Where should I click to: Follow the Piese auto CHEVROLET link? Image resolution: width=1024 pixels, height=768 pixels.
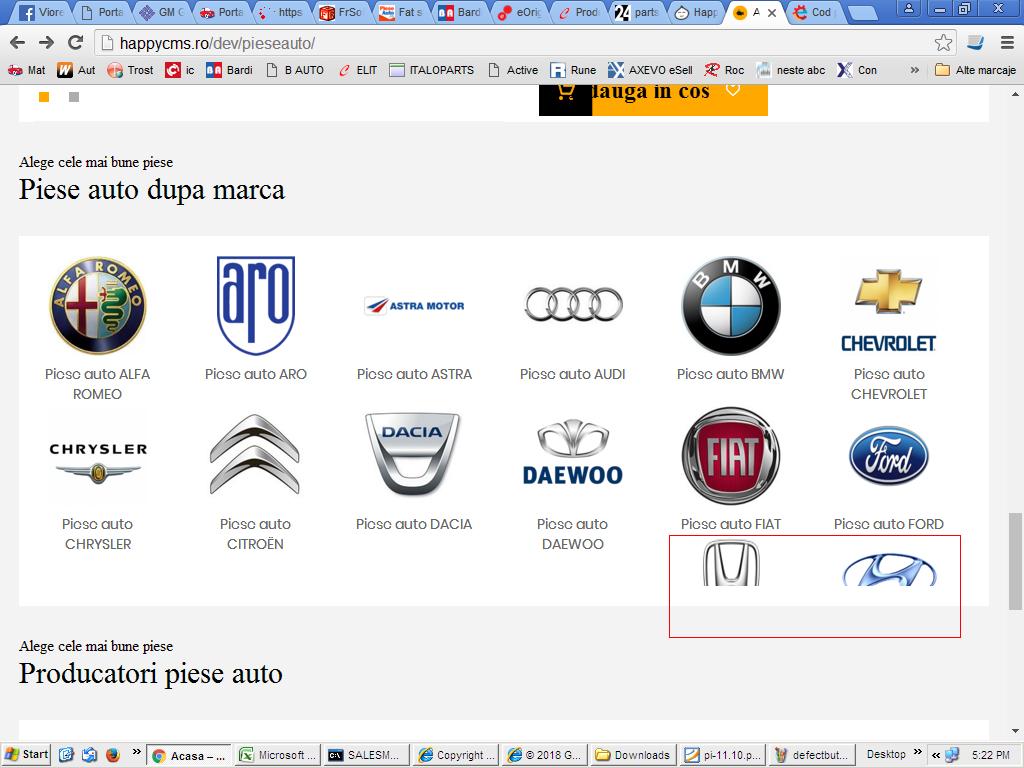(889, 384)
